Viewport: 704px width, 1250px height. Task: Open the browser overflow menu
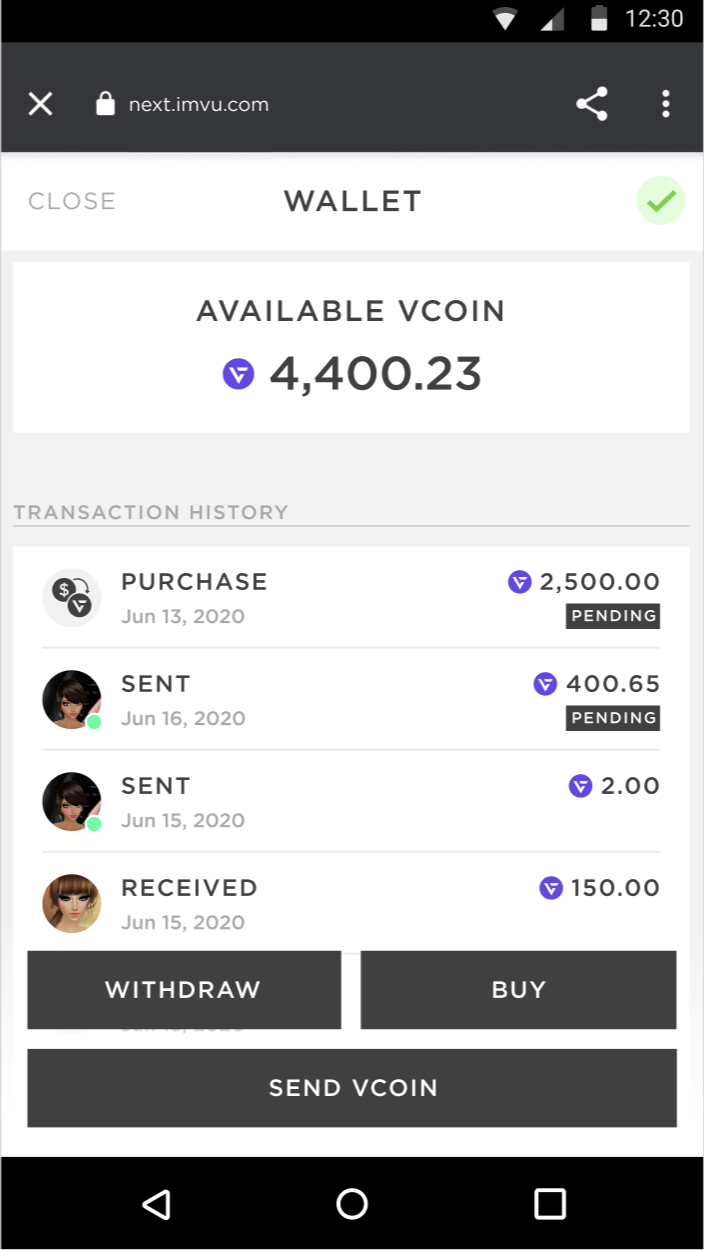[x=665, y=103]
